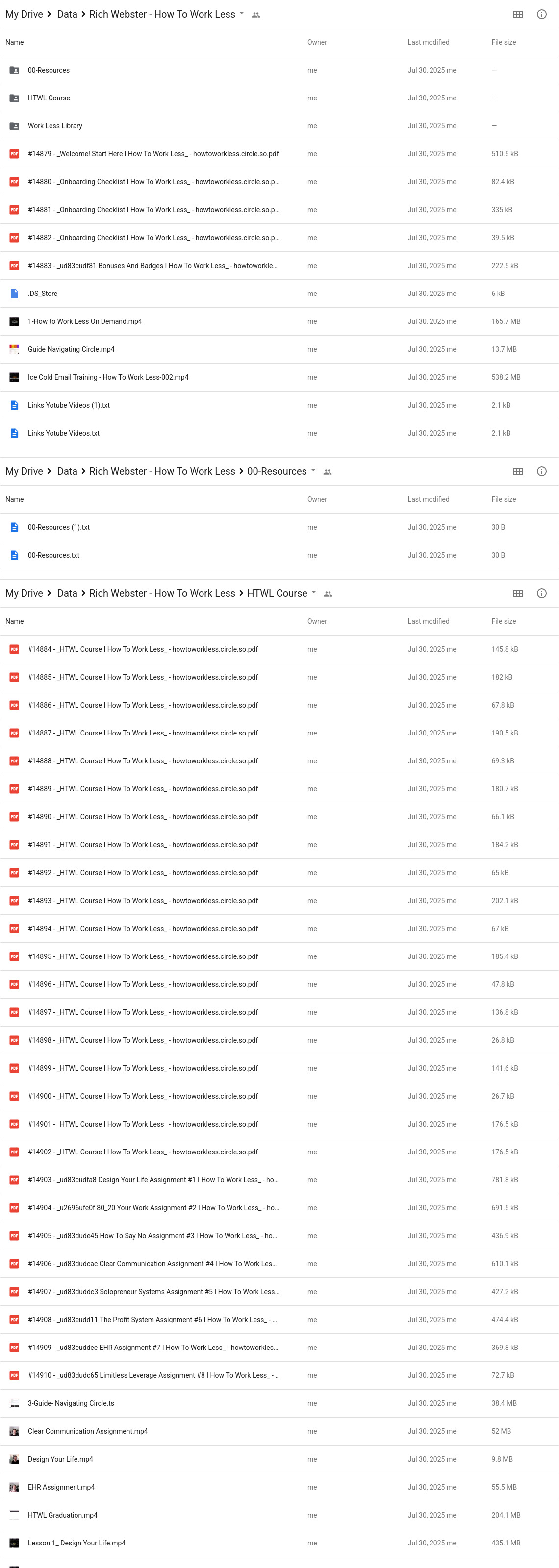
Task: Select '#14906 - Clear Communication Assignment #4' file
Action: pos(152,1264)
